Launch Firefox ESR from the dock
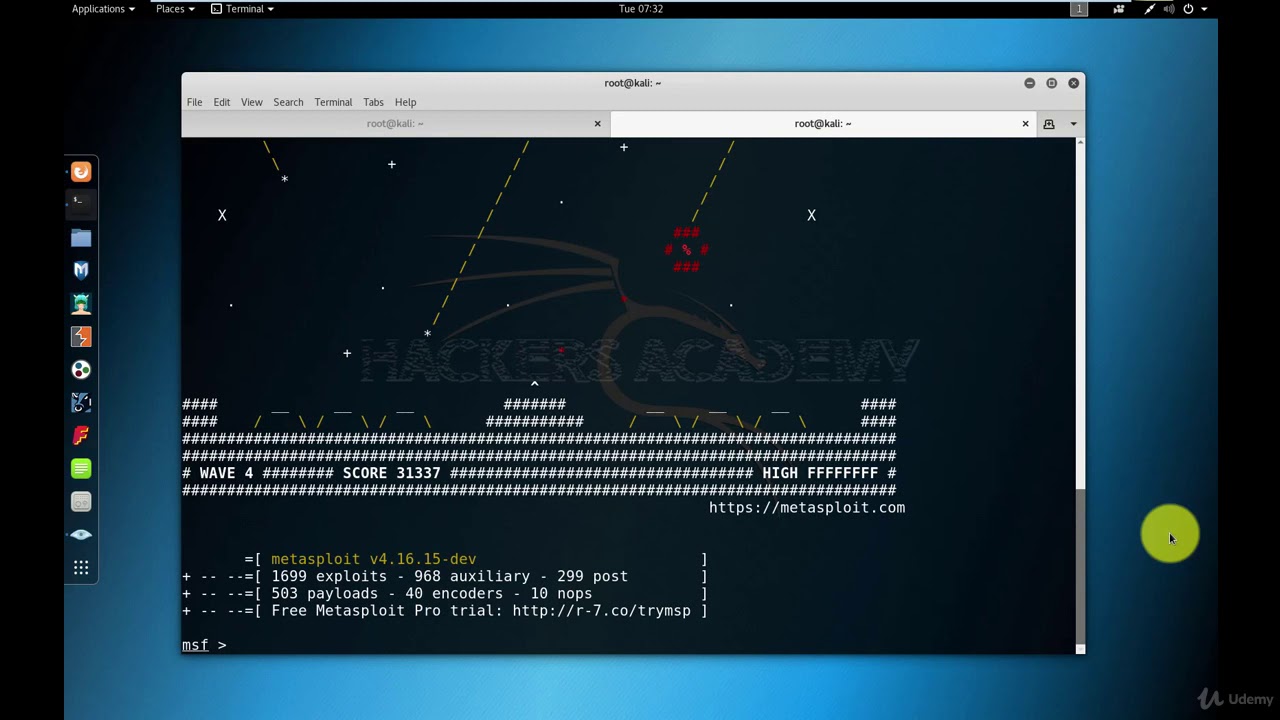This screenshot has height=720, width=1280. coord(81,172)
